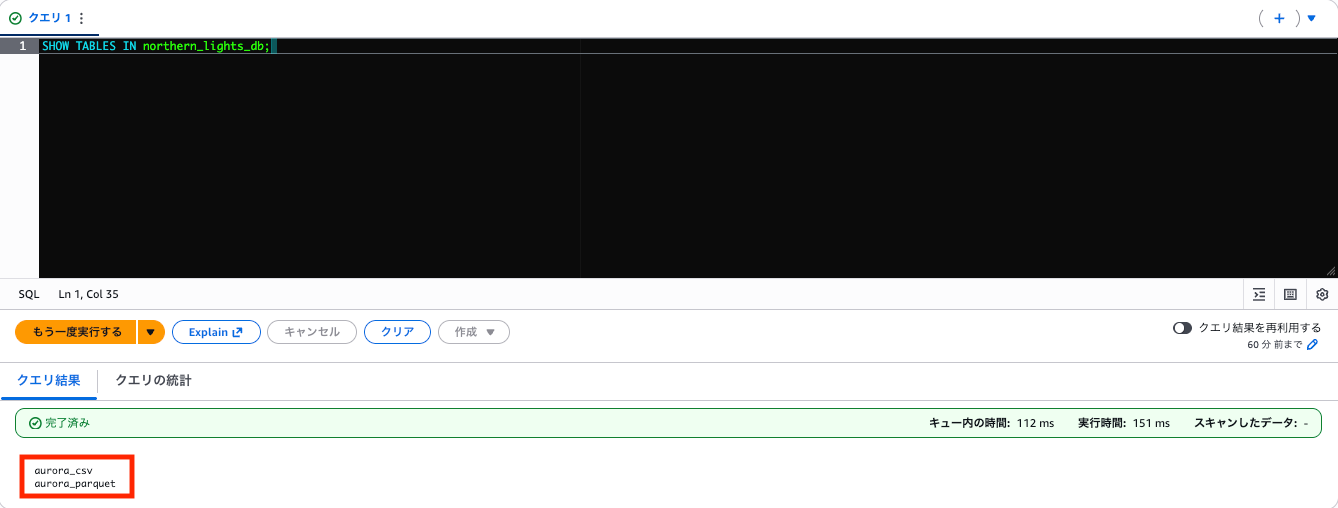Select the クエリ結果 tab

49,380
